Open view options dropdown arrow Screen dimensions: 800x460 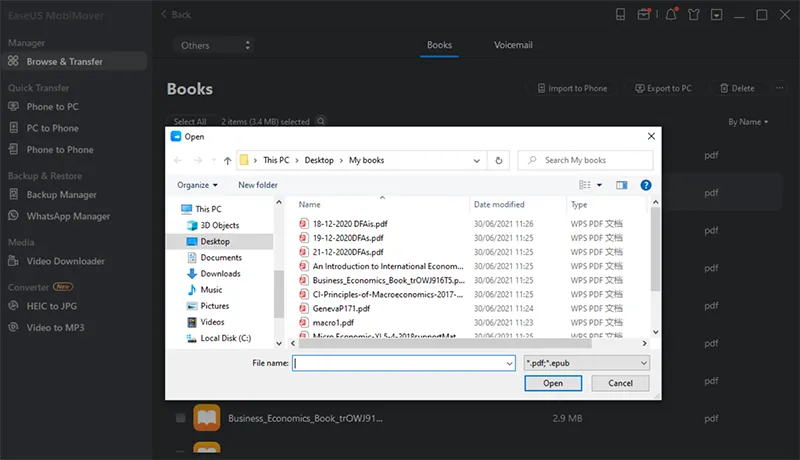pos(599,185)
